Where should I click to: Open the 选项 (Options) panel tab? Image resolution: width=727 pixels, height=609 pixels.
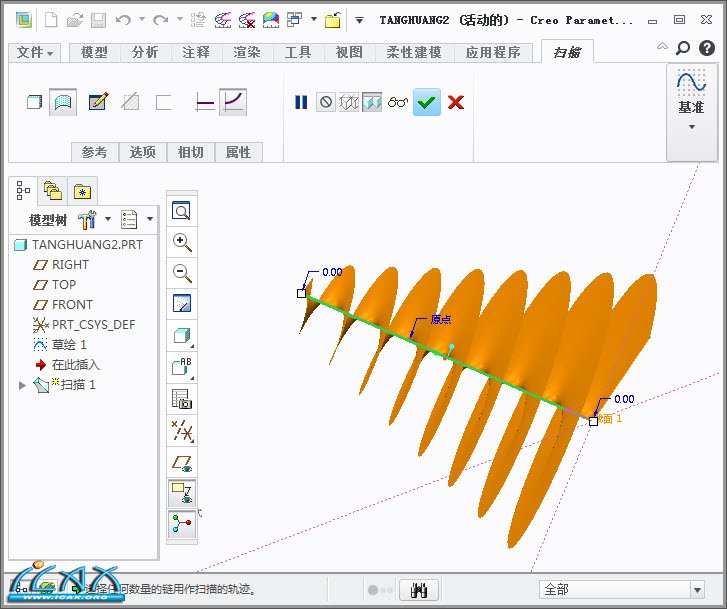[x=143, y=152]
